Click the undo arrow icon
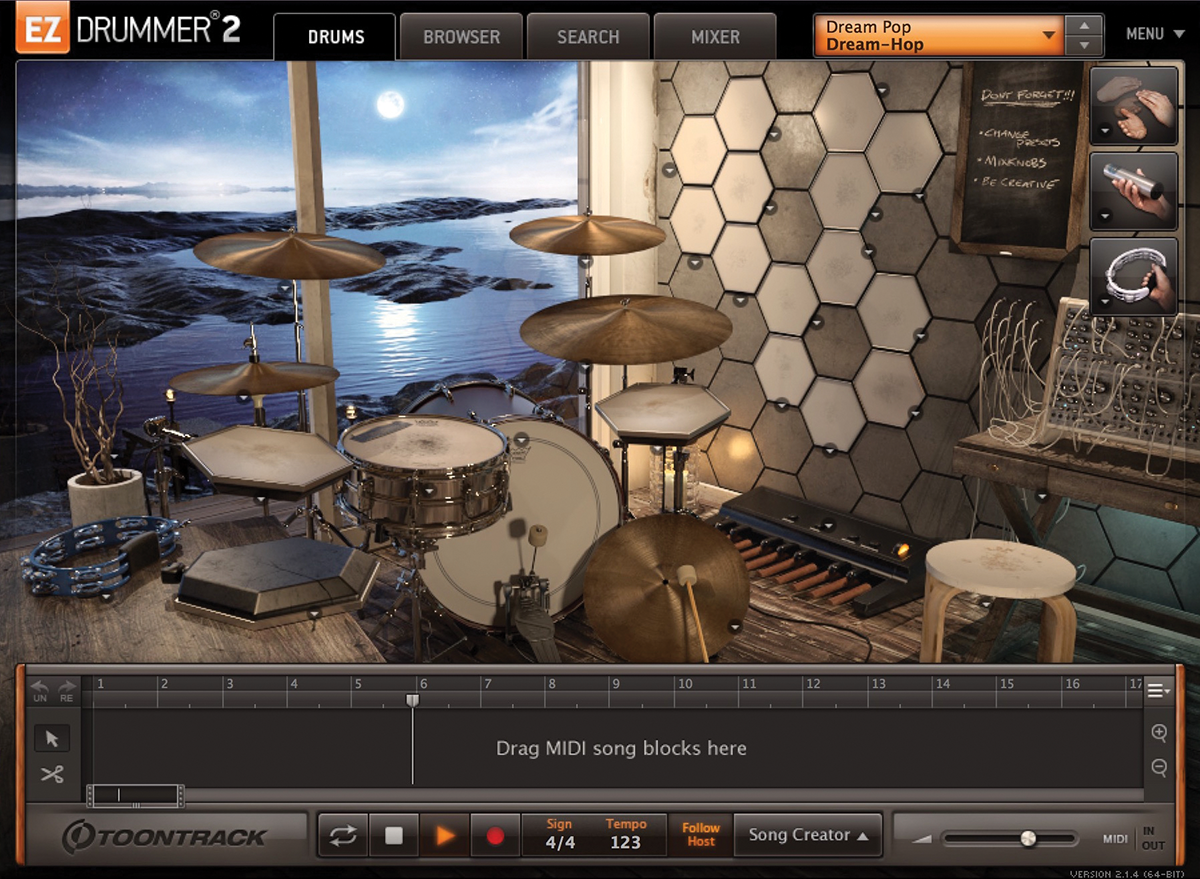1200x879 pixels. (x=40, y=690)
